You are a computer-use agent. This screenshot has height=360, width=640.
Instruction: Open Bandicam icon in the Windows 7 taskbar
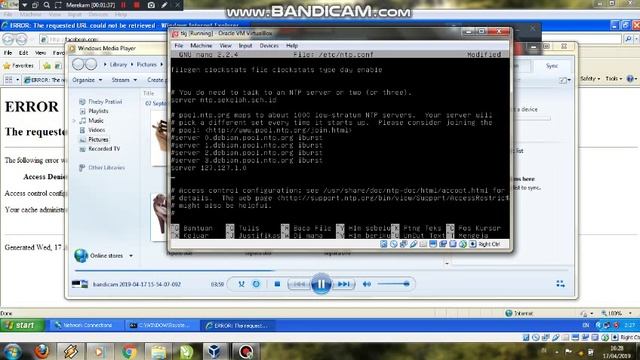(245, 351)
